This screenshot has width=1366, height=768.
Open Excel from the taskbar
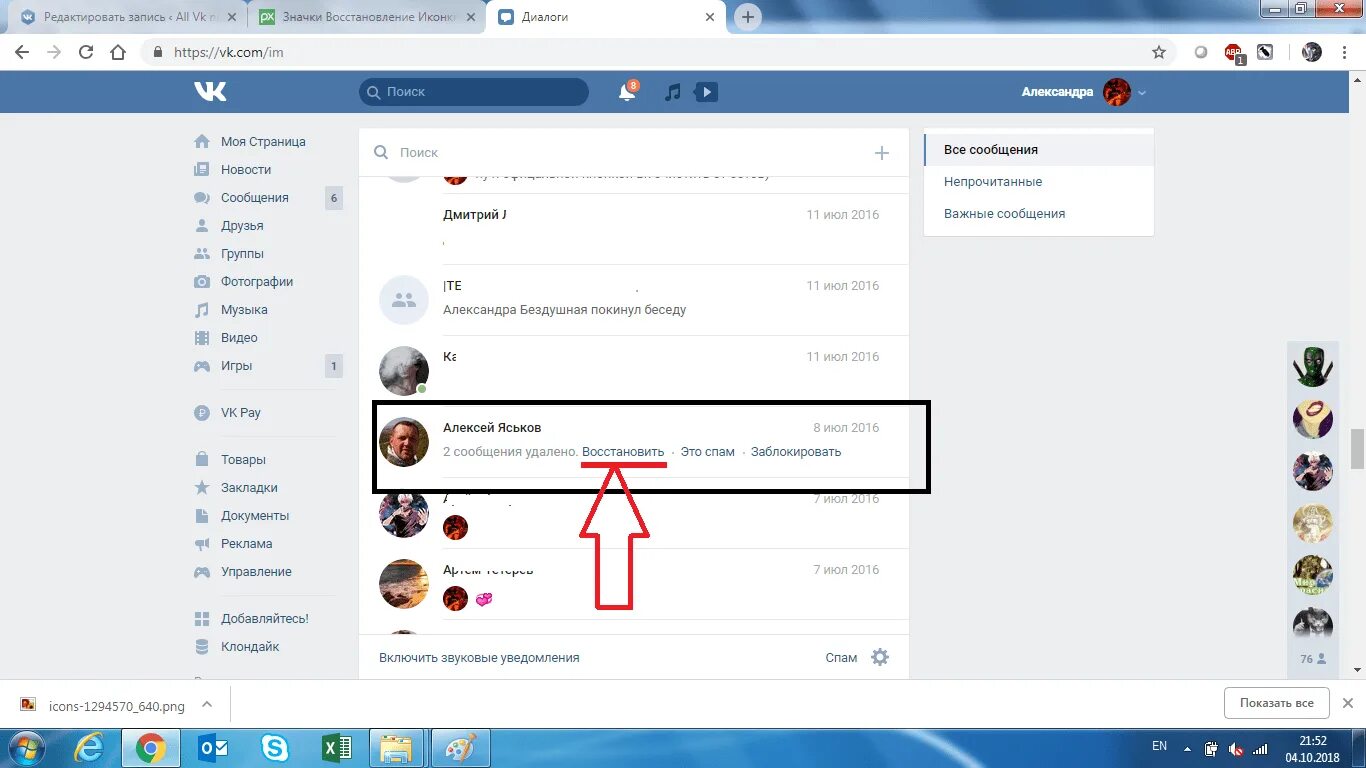336,748
